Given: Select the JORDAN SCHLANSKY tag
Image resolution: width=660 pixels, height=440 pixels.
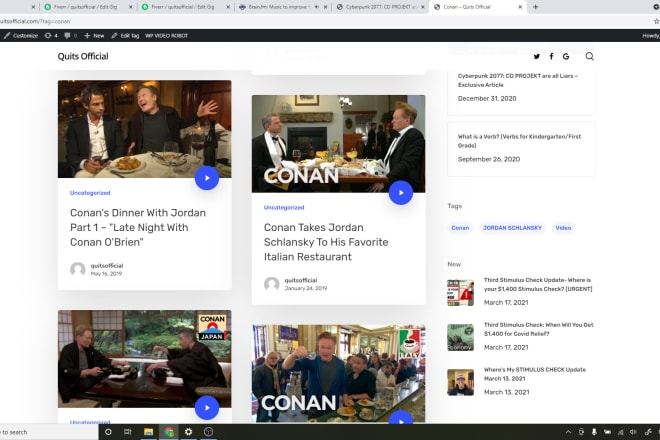Looking at the screenshot, I should point(512,228).
